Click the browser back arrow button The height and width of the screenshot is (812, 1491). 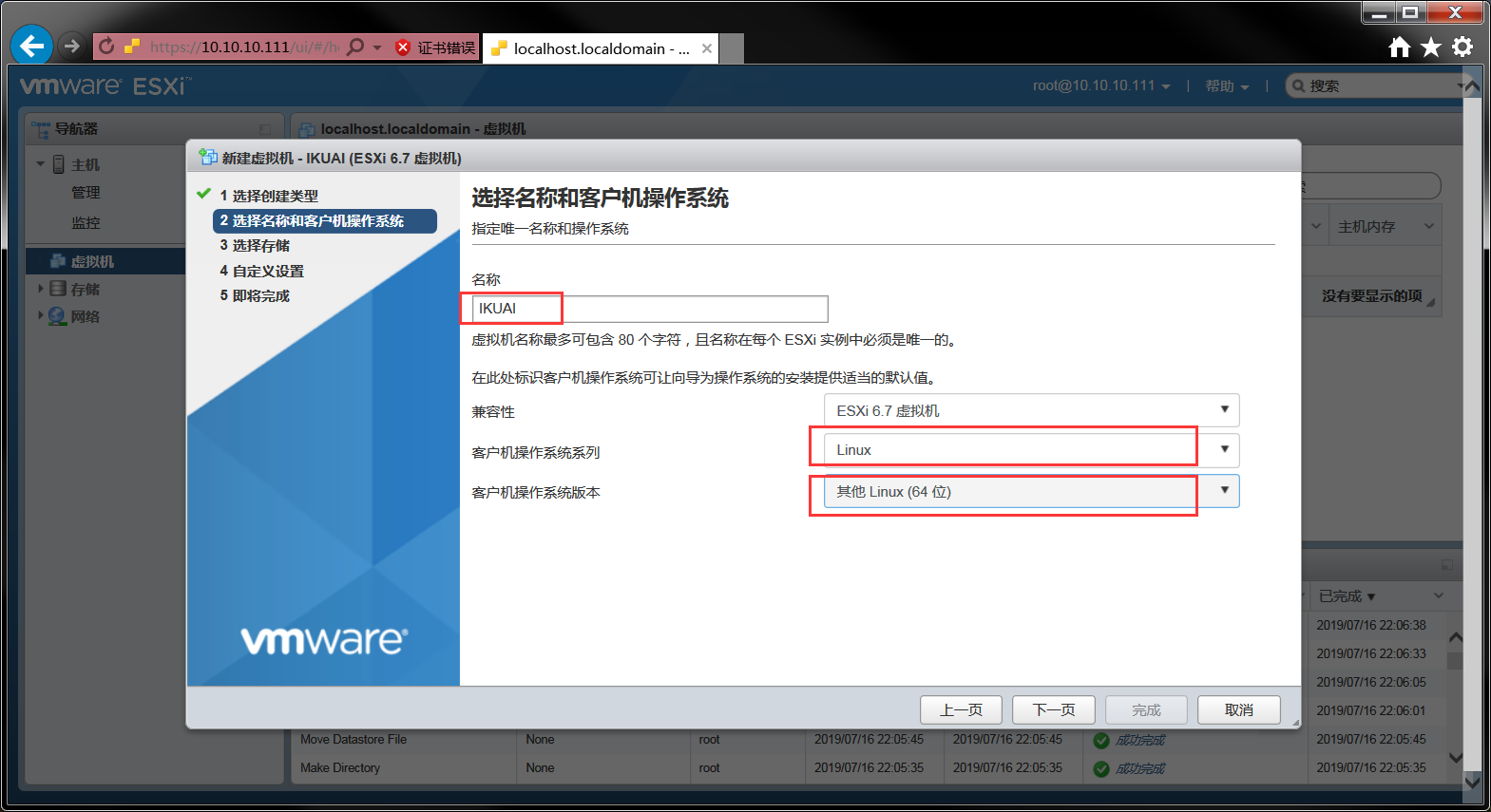tap(31, 46)
